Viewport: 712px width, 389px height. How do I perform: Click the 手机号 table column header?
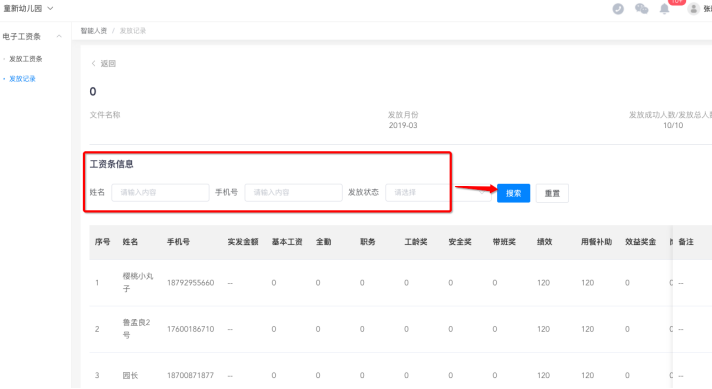point(178,242)
